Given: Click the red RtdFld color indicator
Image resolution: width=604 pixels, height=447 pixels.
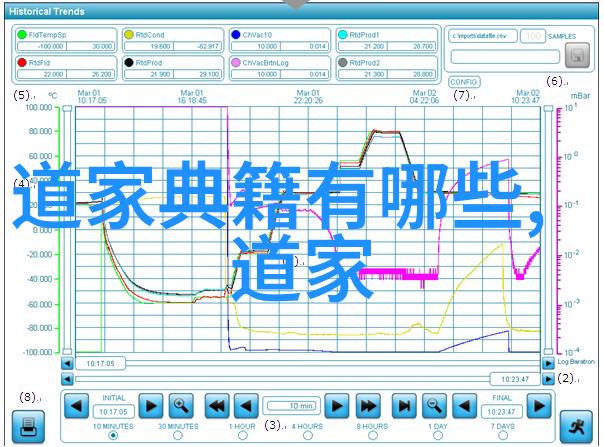Looking at the screenshot, I should [22, 61].
